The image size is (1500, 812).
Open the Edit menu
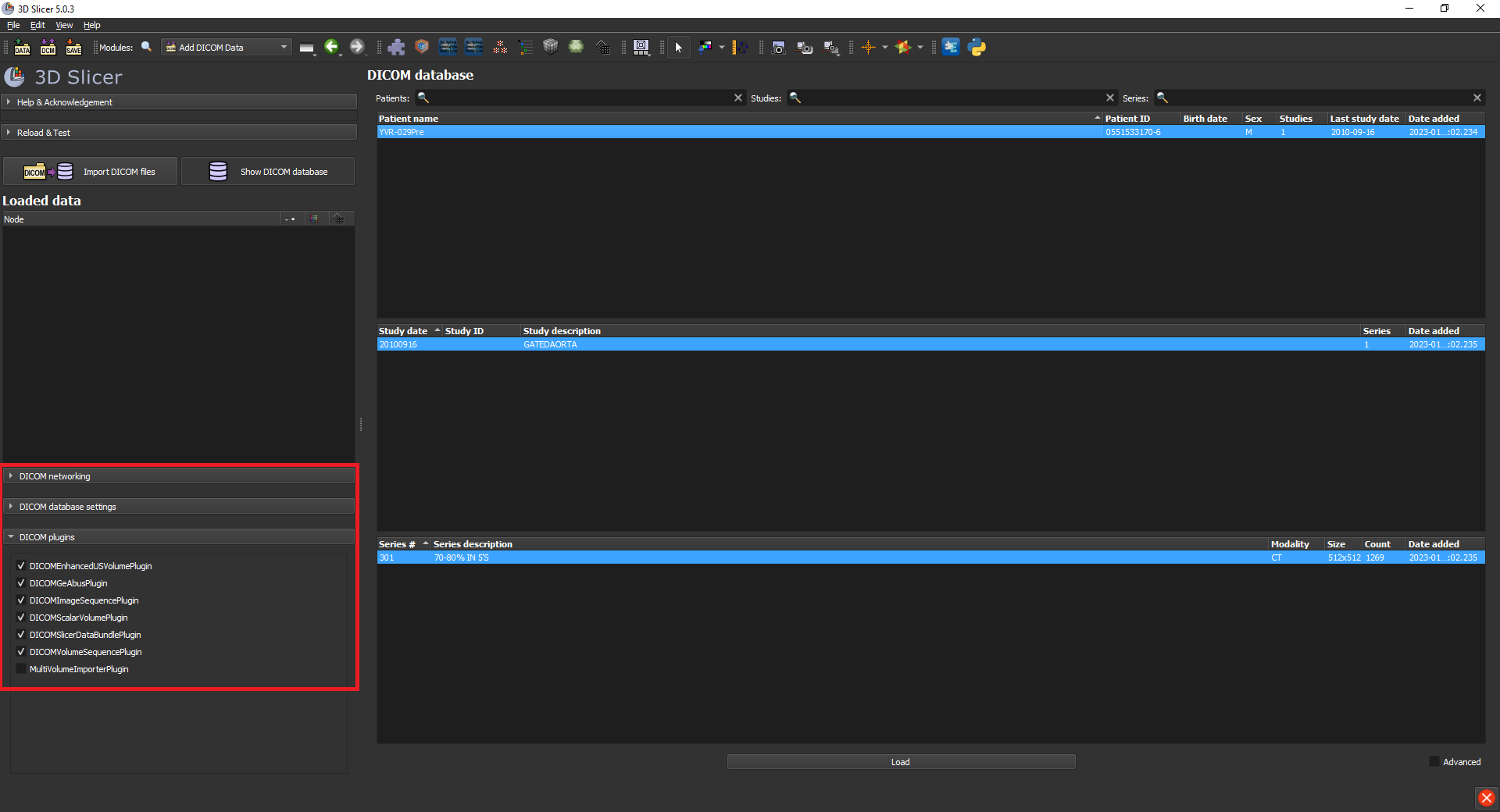coord(37,25)
